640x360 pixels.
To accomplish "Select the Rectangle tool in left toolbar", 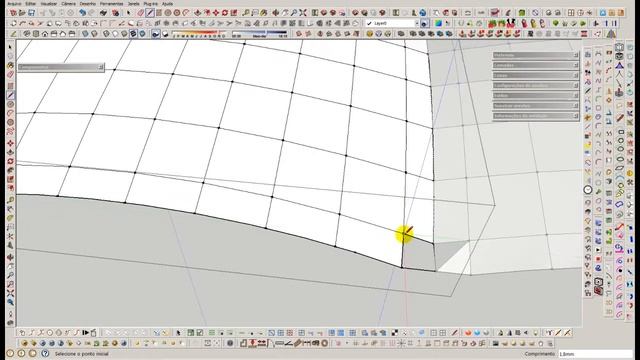I will (x=11, y=86).
